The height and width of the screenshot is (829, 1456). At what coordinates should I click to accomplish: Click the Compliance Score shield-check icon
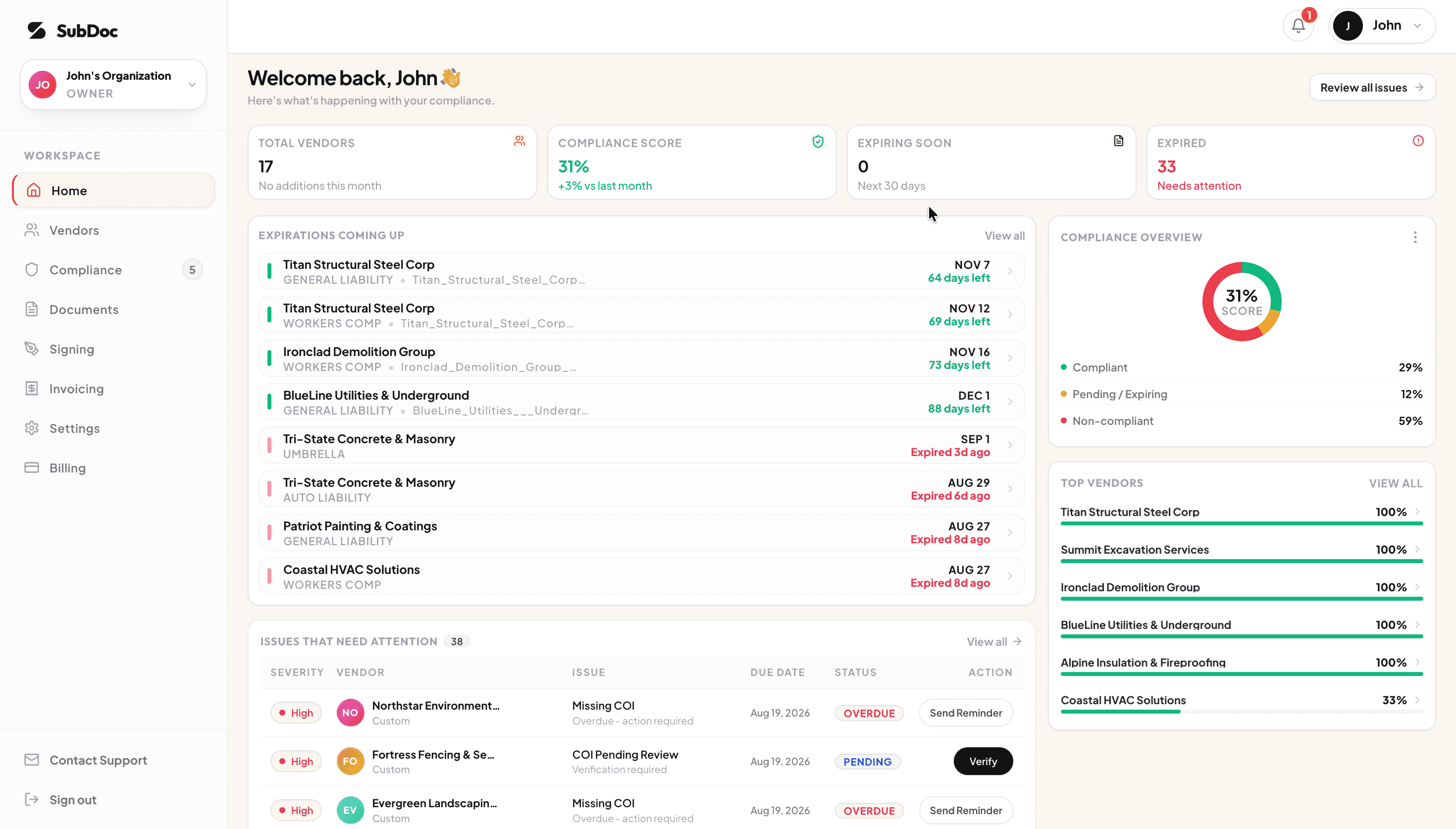point(818,141)
